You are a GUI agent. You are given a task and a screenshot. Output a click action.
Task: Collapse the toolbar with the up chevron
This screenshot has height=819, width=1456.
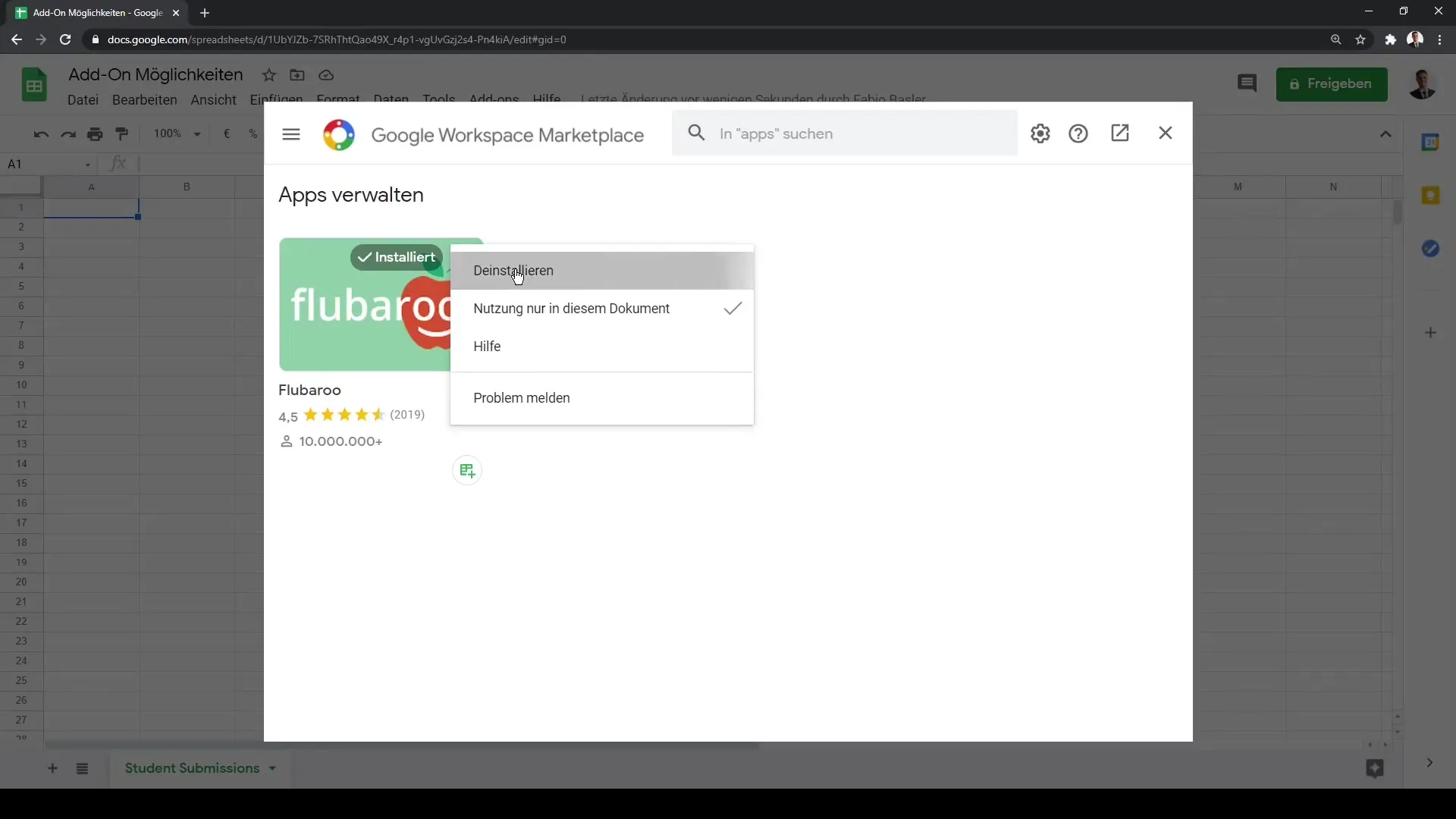pos(1385,134)
